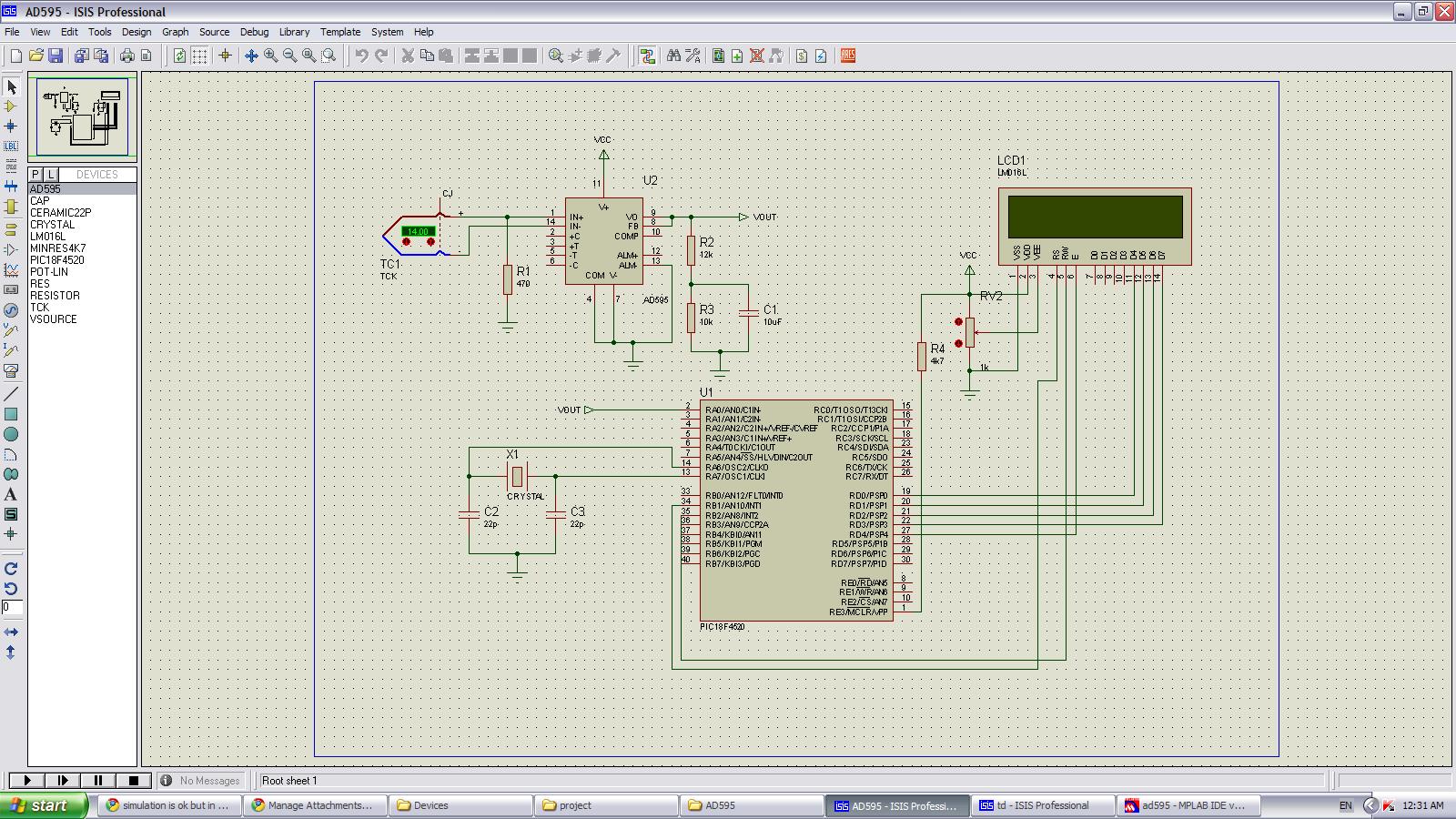Click the L library manage button
This screenshot has height=819, width=1456.
(51, 175)
